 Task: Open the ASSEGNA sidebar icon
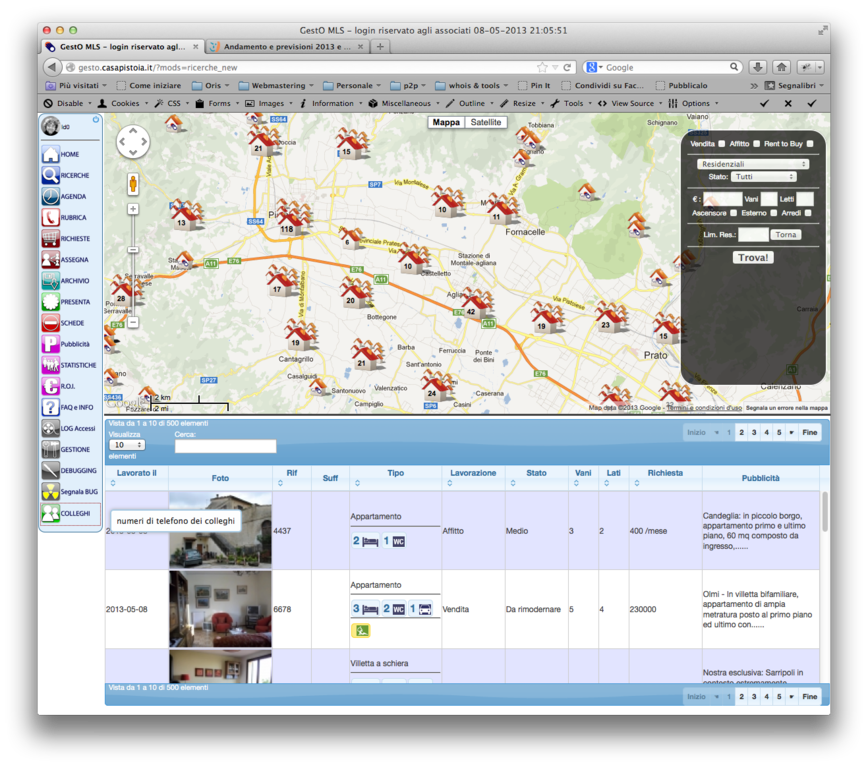pos(50,259)
